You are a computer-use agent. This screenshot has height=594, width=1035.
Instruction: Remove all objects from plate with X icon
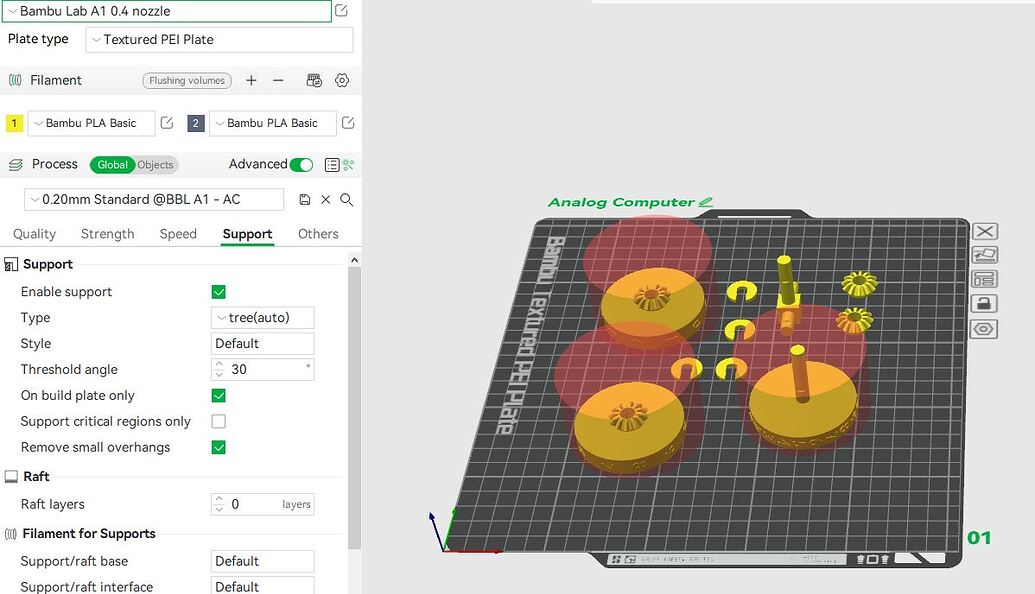click(x=985, y=231)
